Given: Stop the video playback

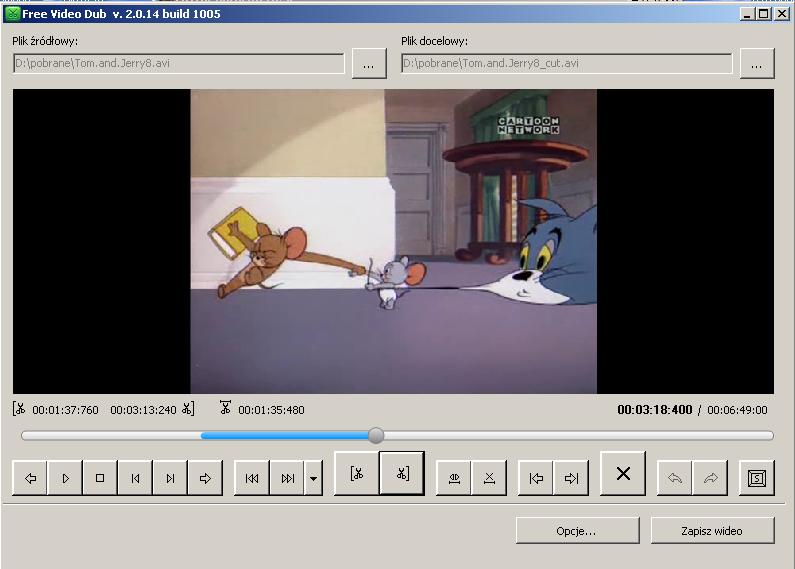Looking at the screenshot, I should tap(100, 478).
